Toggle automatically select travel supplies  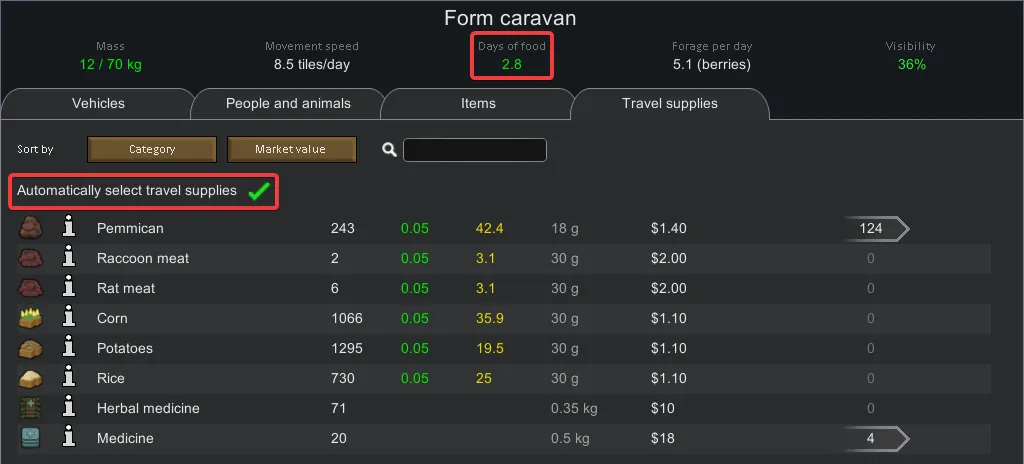[260, 191]
